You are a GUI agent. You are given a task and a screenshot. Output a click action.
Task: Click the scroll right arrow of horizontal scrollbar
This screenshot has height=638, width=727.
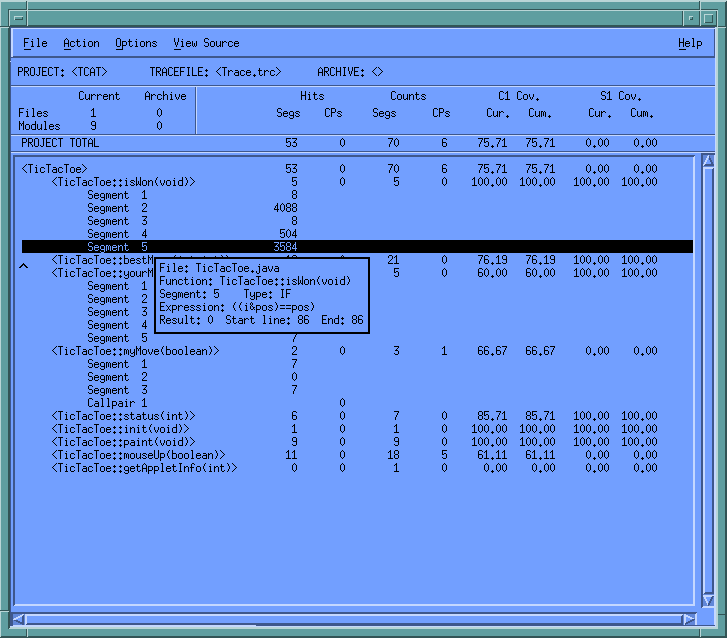point(689,619)
